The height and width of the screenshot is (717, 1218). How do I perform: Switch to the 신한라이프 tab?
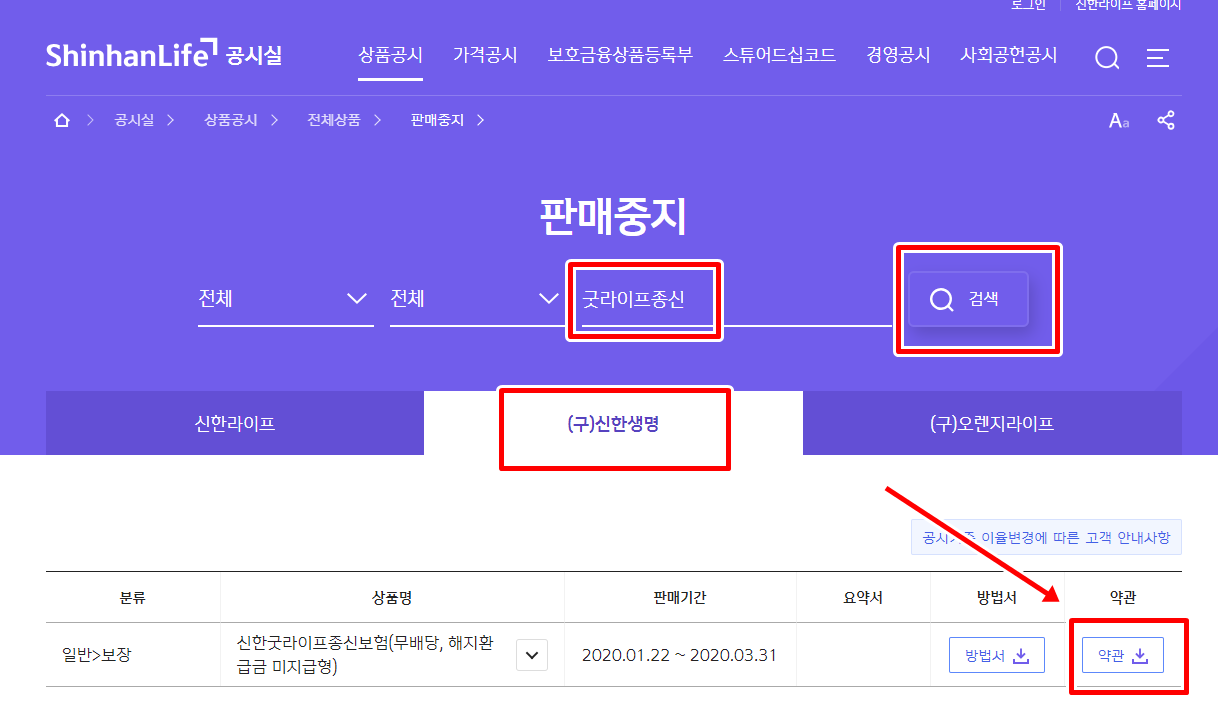point(235,423)
